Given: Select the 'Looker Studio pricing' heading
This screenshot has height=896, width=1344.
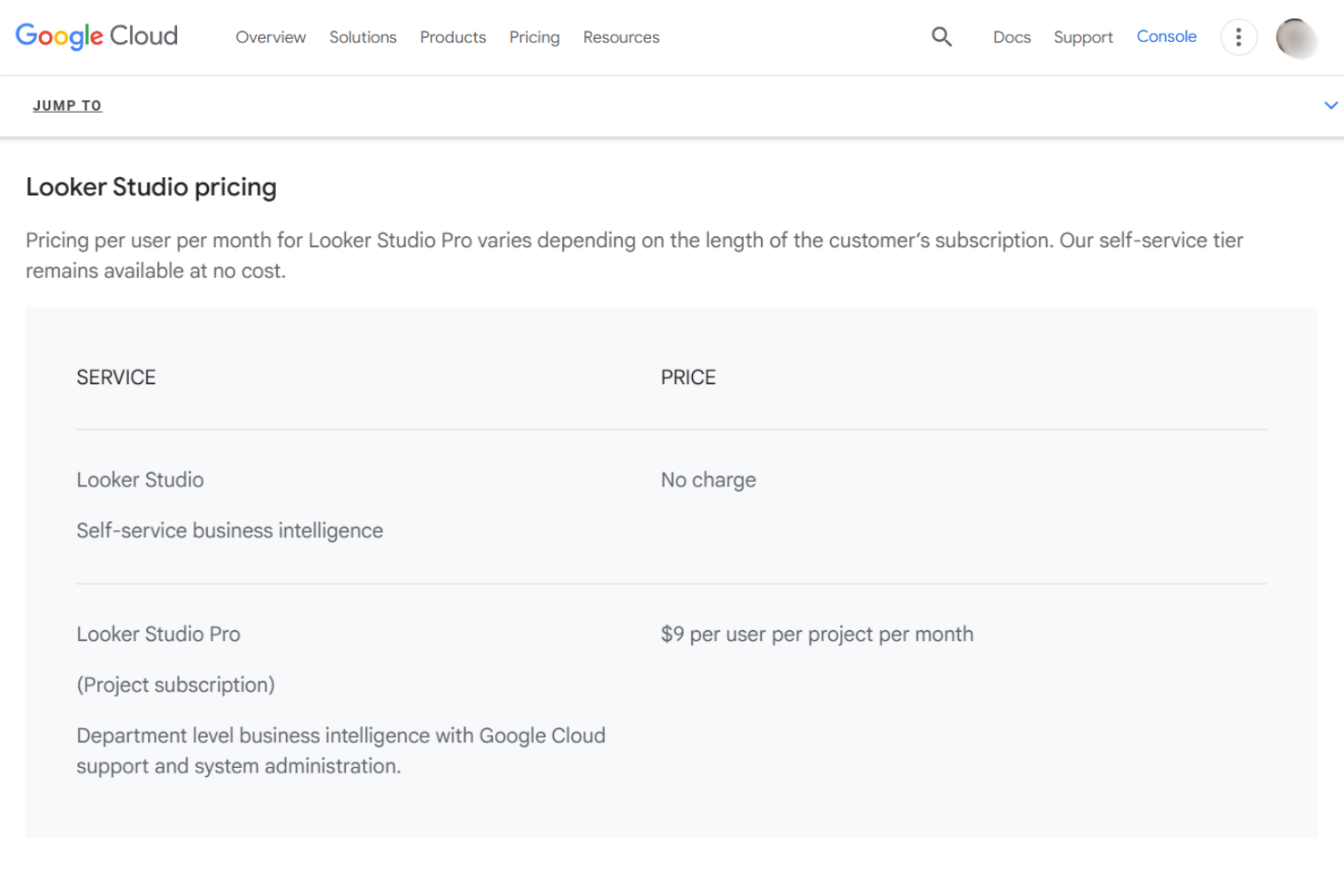Looking at the screenshot, I should click(152, 187).
